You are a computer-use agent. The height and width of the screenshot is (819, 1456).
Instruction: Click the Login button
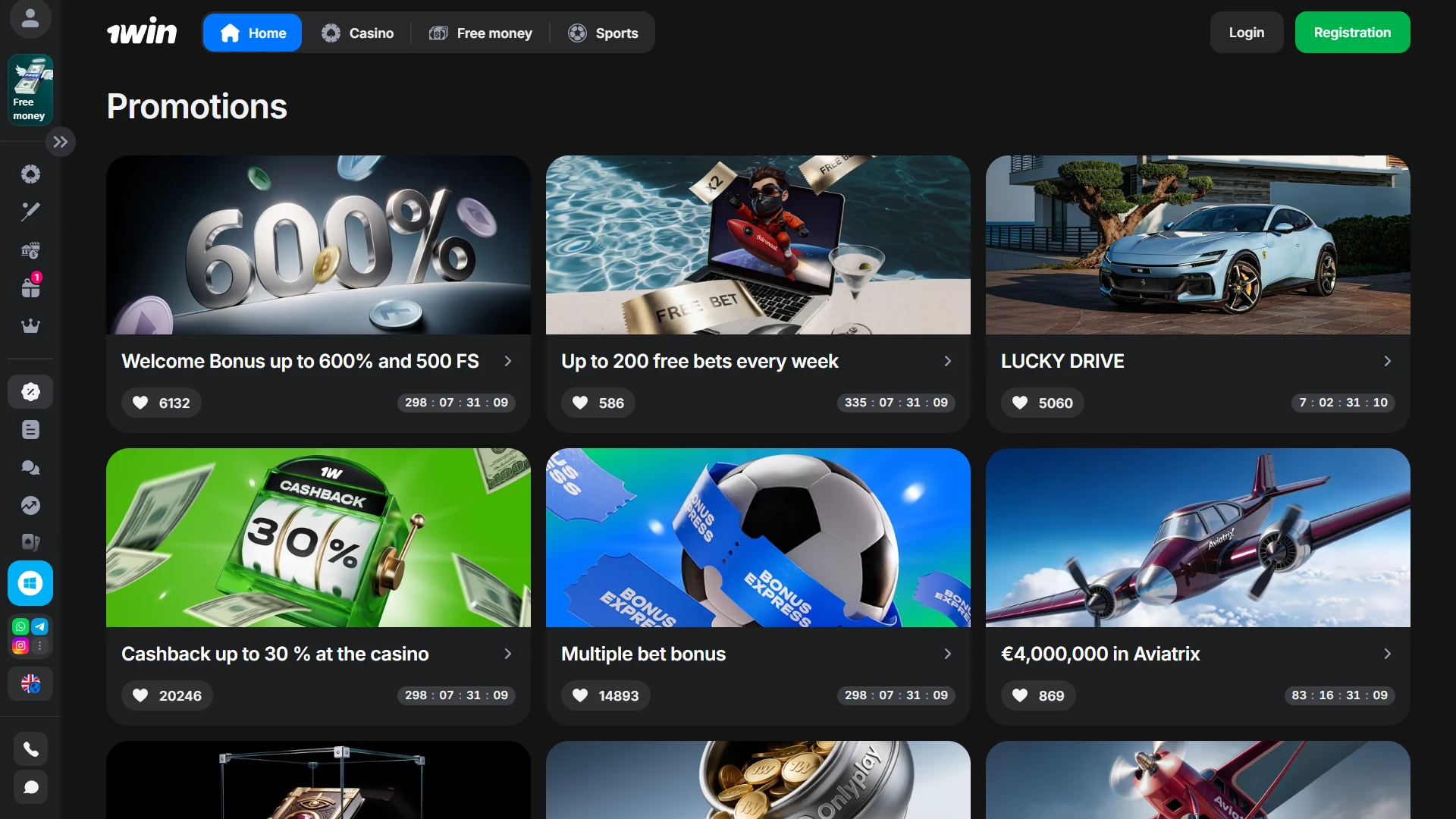coord(1246,32)
